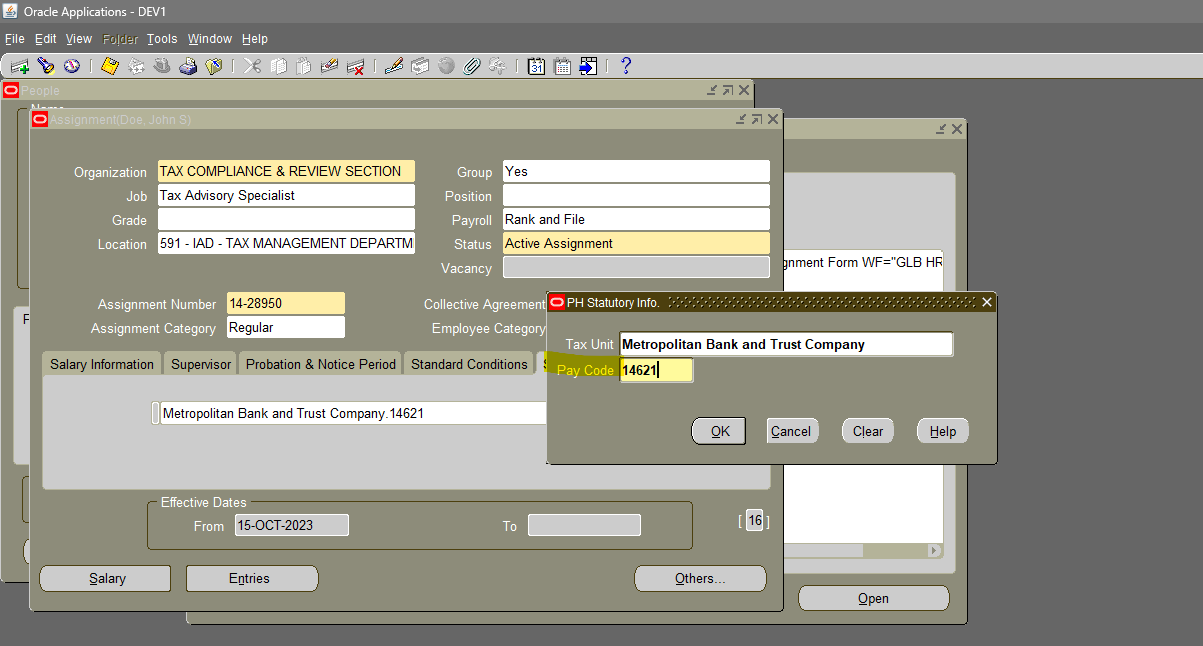This screenshot has height=646, width=1203.
Task: Click the Group field showing Yes
Action: pyautogui.click(x=636, y=171)
